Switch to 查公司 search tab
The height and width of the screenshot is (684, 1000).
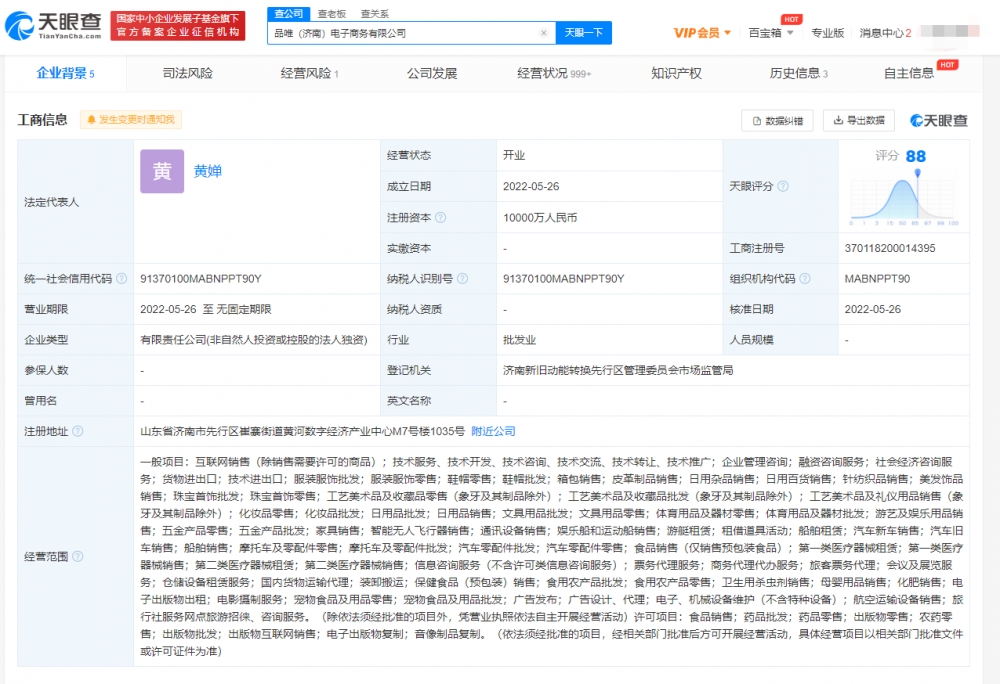[x=288, y=13]
